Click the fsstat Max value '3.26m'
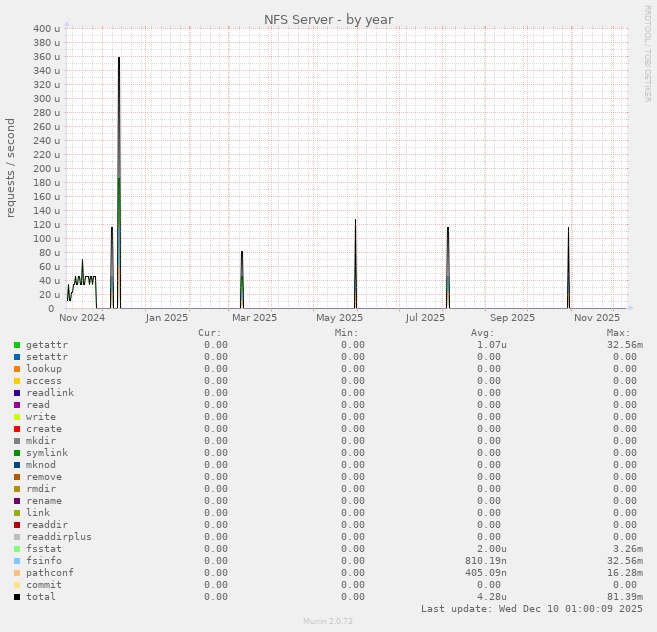The image size is (657, 632). pos(628,549)
